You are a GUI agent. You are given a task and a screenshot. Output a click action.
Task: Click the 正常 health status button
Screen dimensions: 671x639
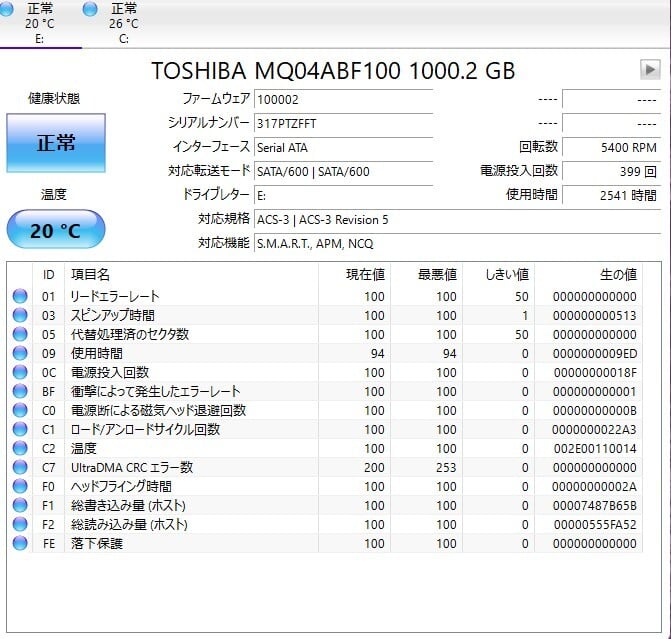(x=56, y=143)
